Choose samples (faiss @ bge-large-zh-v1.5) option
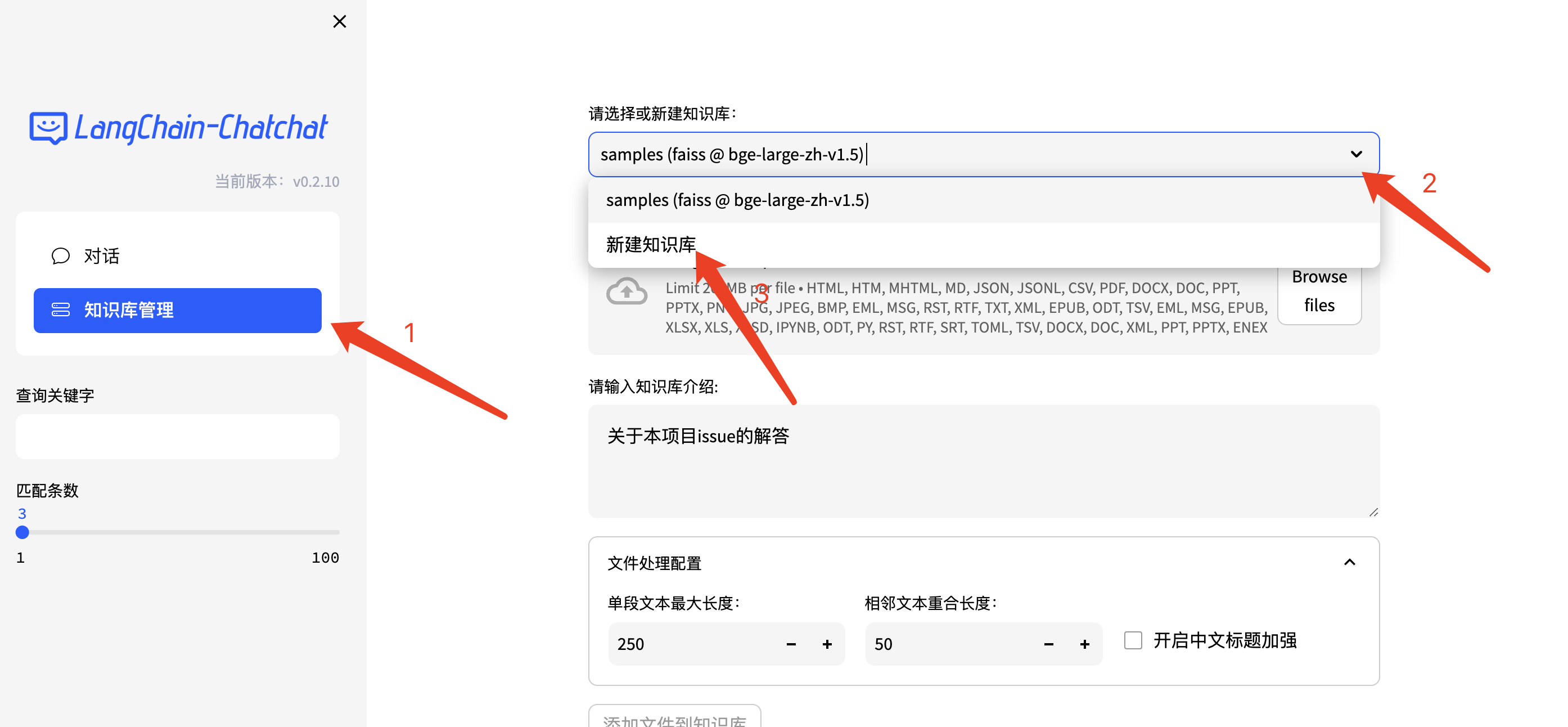 [x=737, y=200]
